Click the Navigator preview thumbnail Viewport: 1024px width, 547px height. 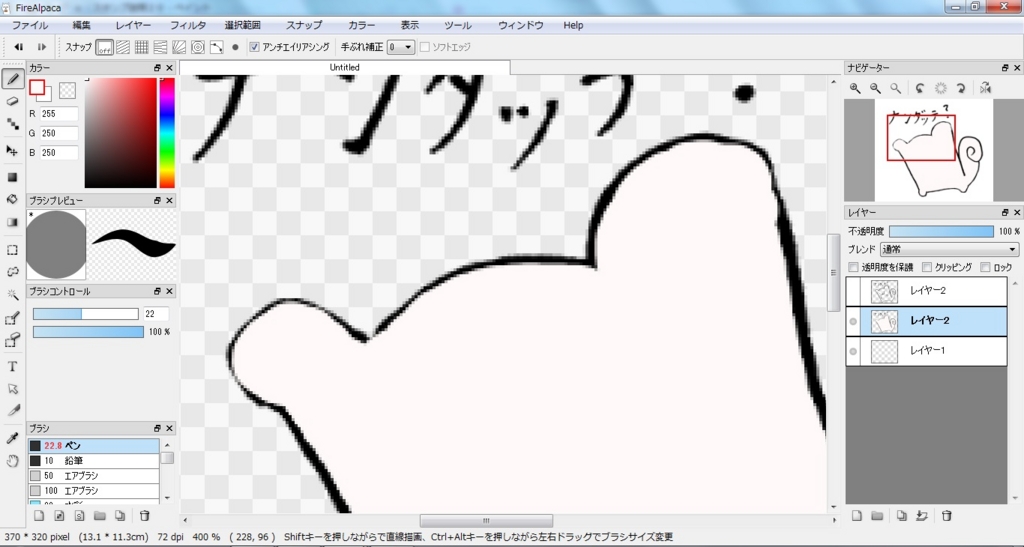(x=934, y=150)
